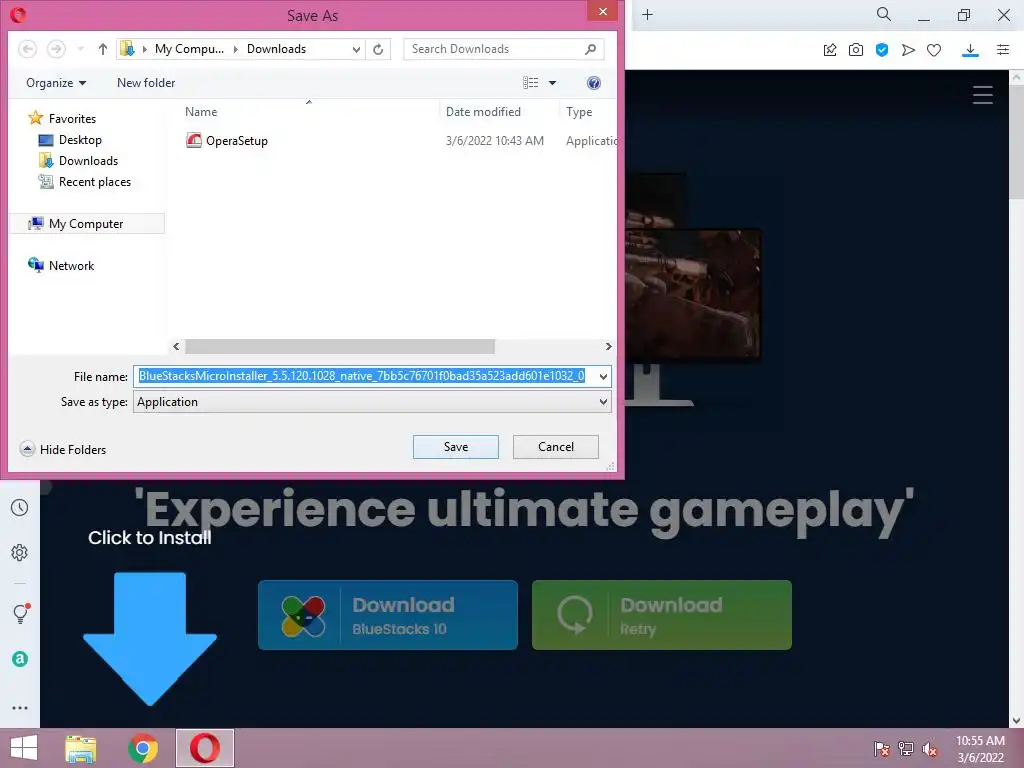Open the taskbar clock and date
Viewport: 1024px width, 768px height.
coord(980,749)
